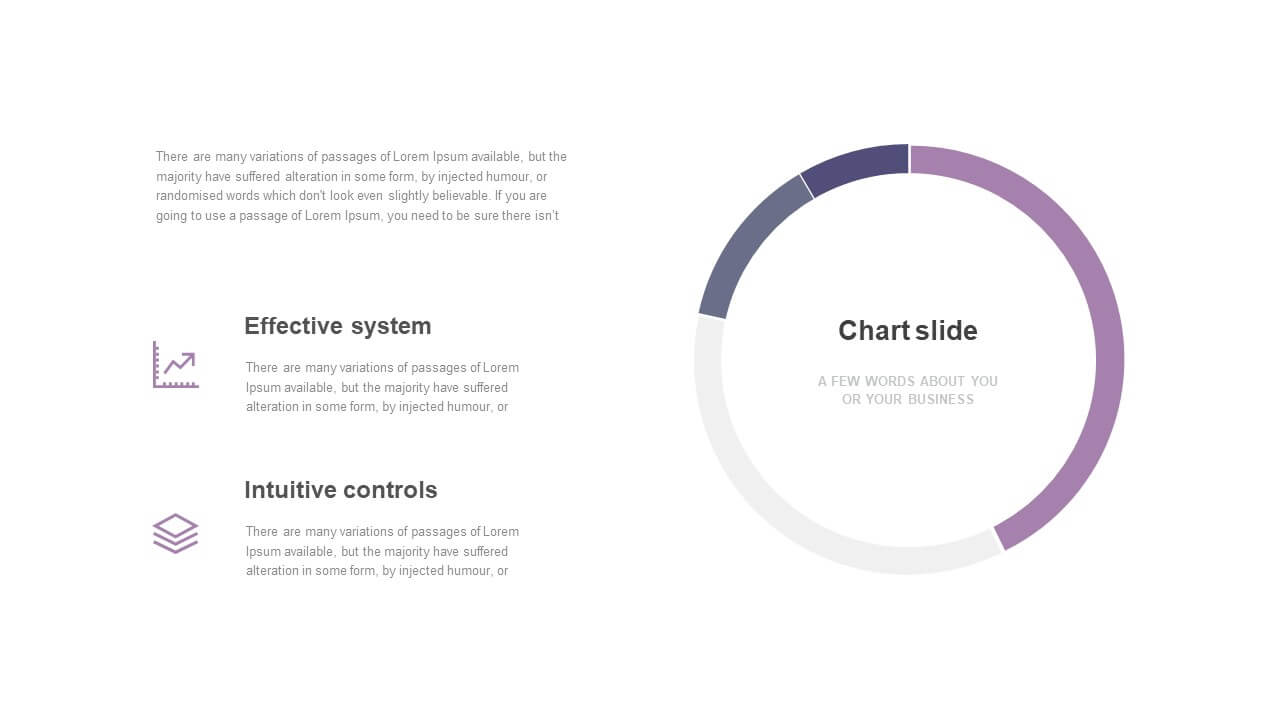Click the stacked layers icon
1280x720 pixels.
[x=175, y=534]
